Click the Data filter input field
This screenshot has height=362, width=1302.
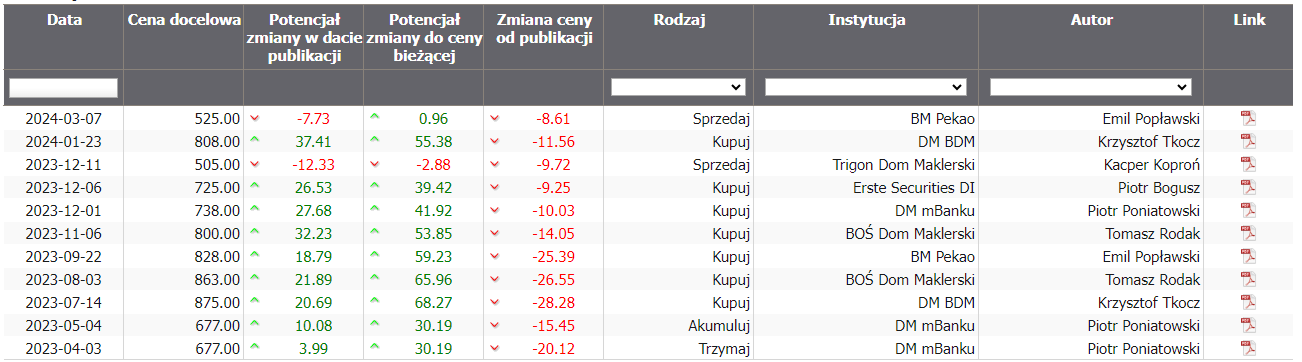[64, 88]
